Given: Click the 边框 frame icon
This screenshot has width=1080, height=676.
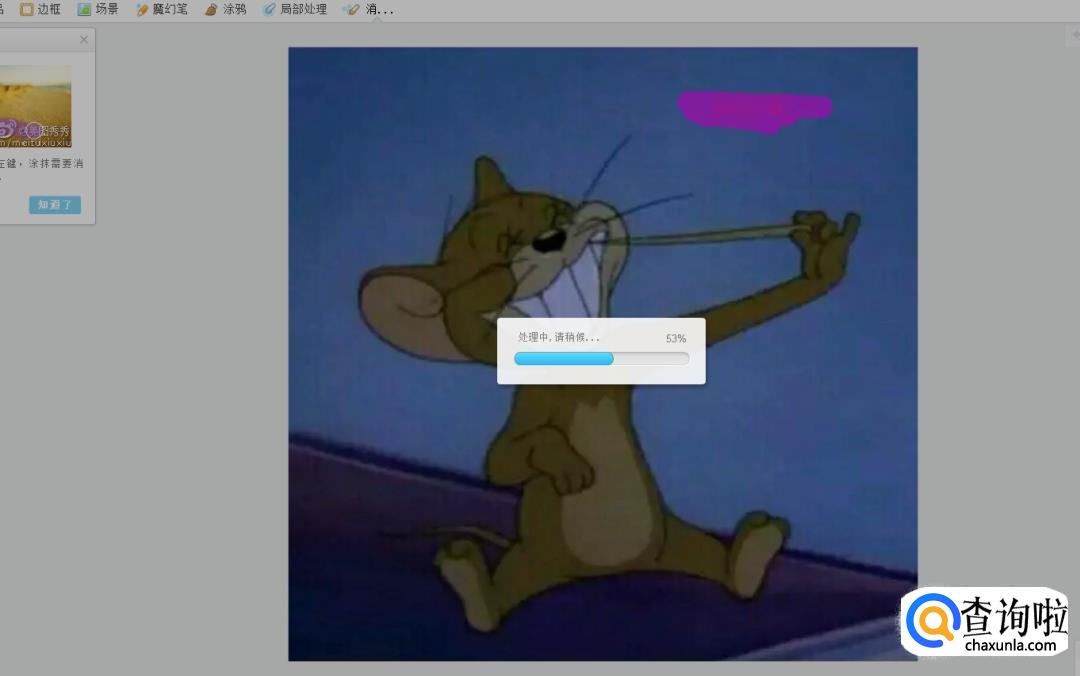Looking at the screenshot, I should point(26,10).
